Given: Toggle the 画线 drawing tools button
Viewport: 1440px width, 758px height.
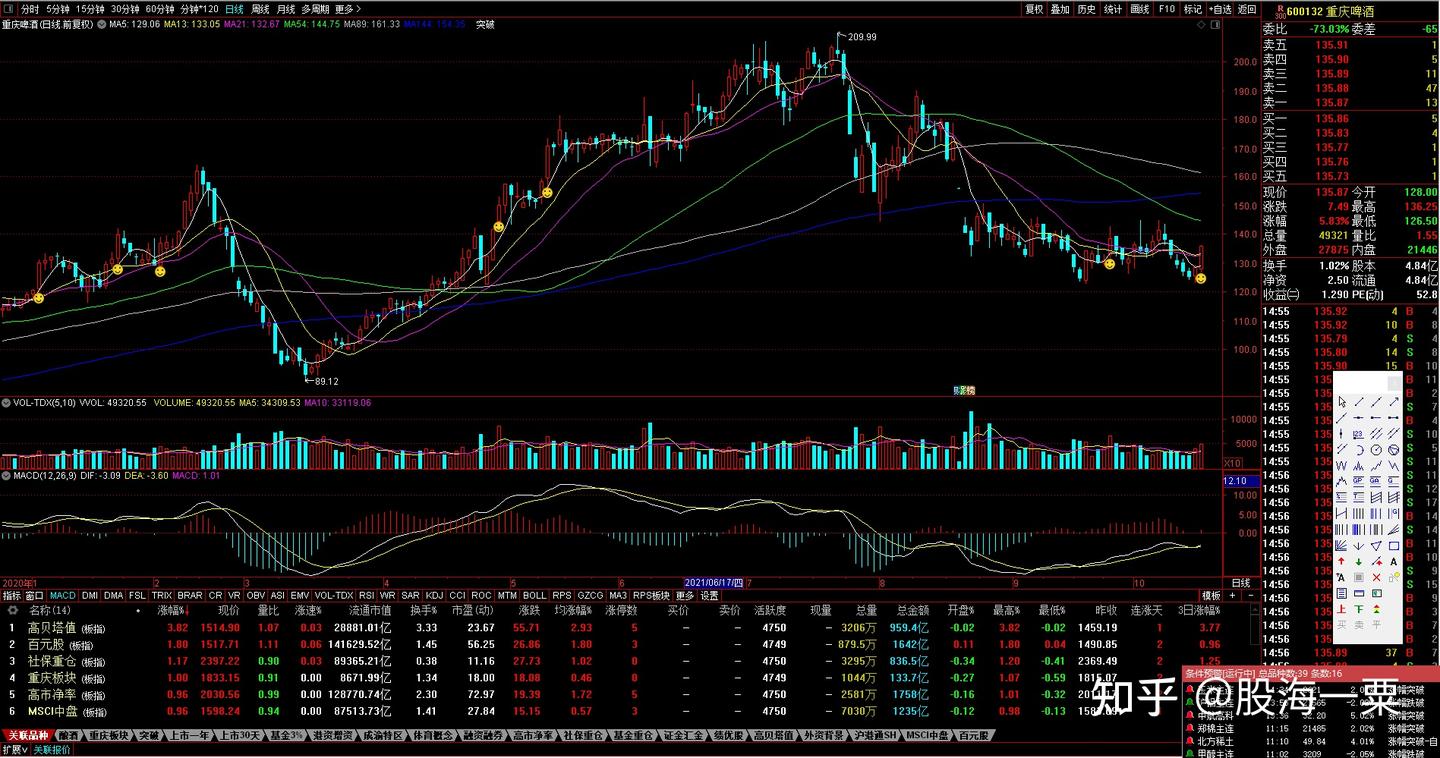Looking at the screenshot, I should pyautogui.click(x=1139, y=9).
